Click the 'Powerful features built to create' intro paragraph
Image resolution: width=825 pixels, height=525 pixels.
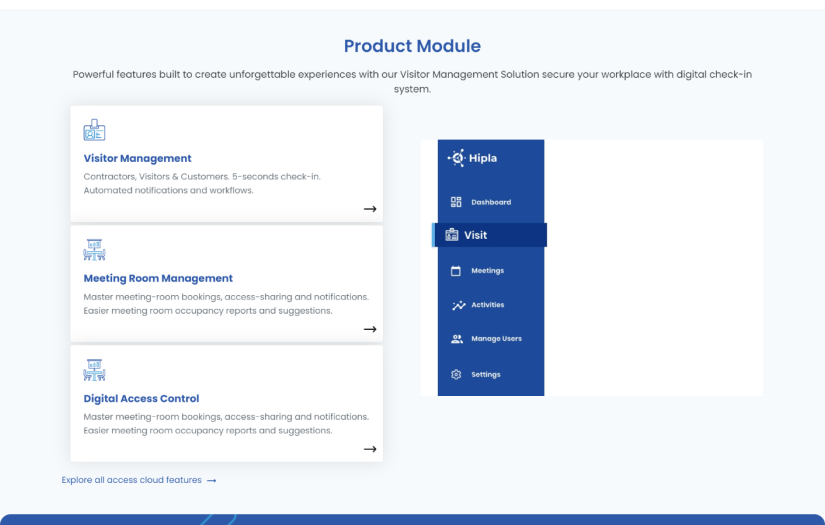pos(412,82)
